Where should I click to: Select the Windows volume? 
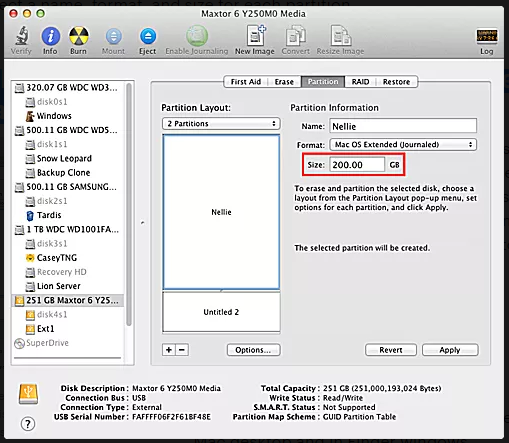[49, 116]
